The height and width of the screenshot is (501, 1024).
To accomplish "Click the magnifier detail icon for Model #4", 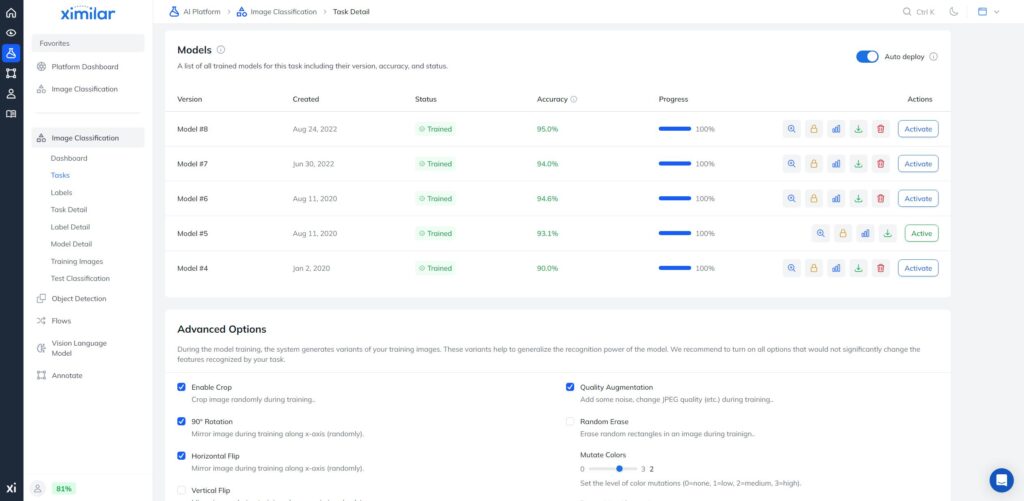I will click(x=791, y=268).
